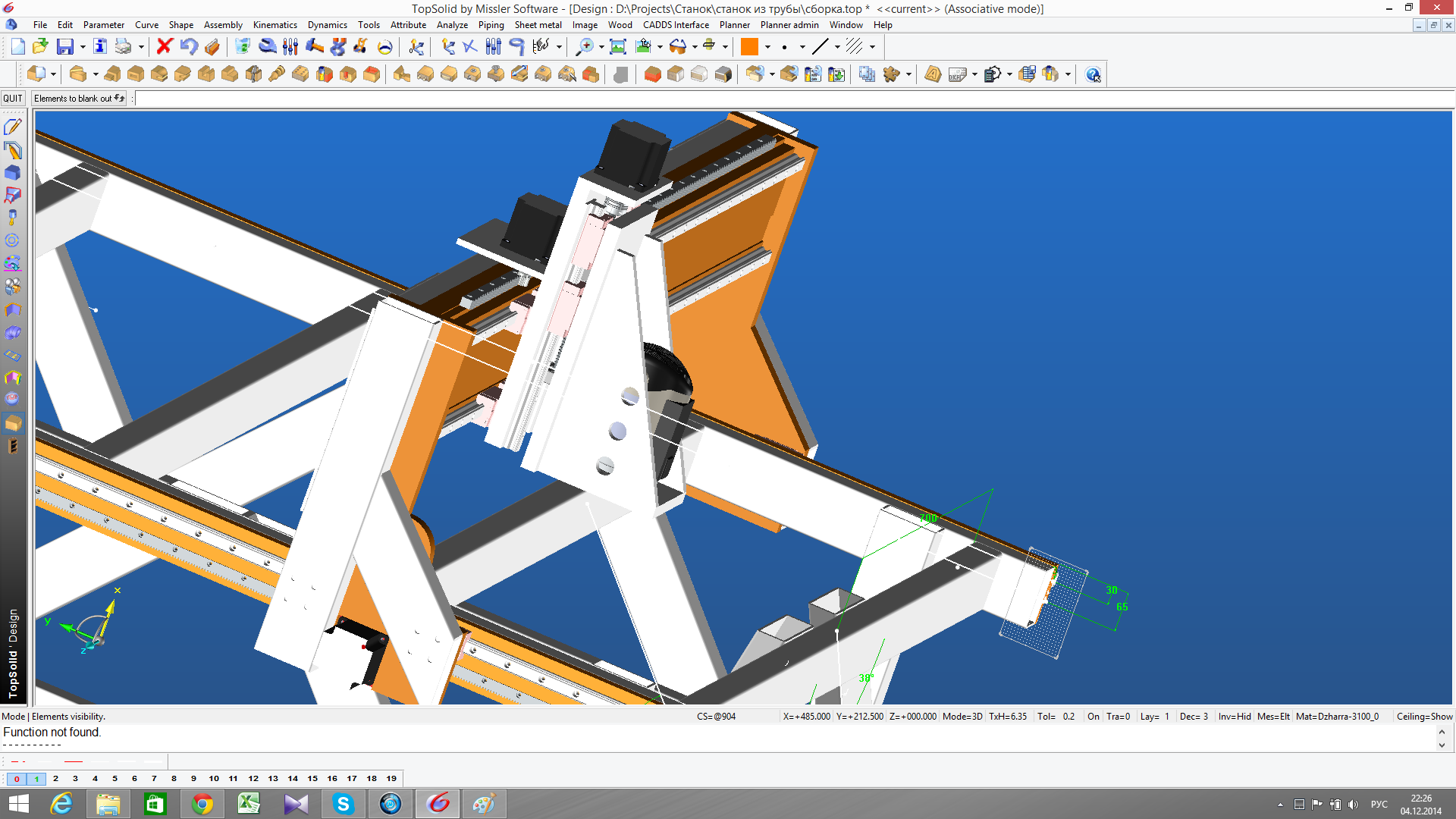Image resolution: width=1456 pixels, height=819 pixels.
Task: Click the pencil sketch icon in sidebar
Action: pos(12,127)
